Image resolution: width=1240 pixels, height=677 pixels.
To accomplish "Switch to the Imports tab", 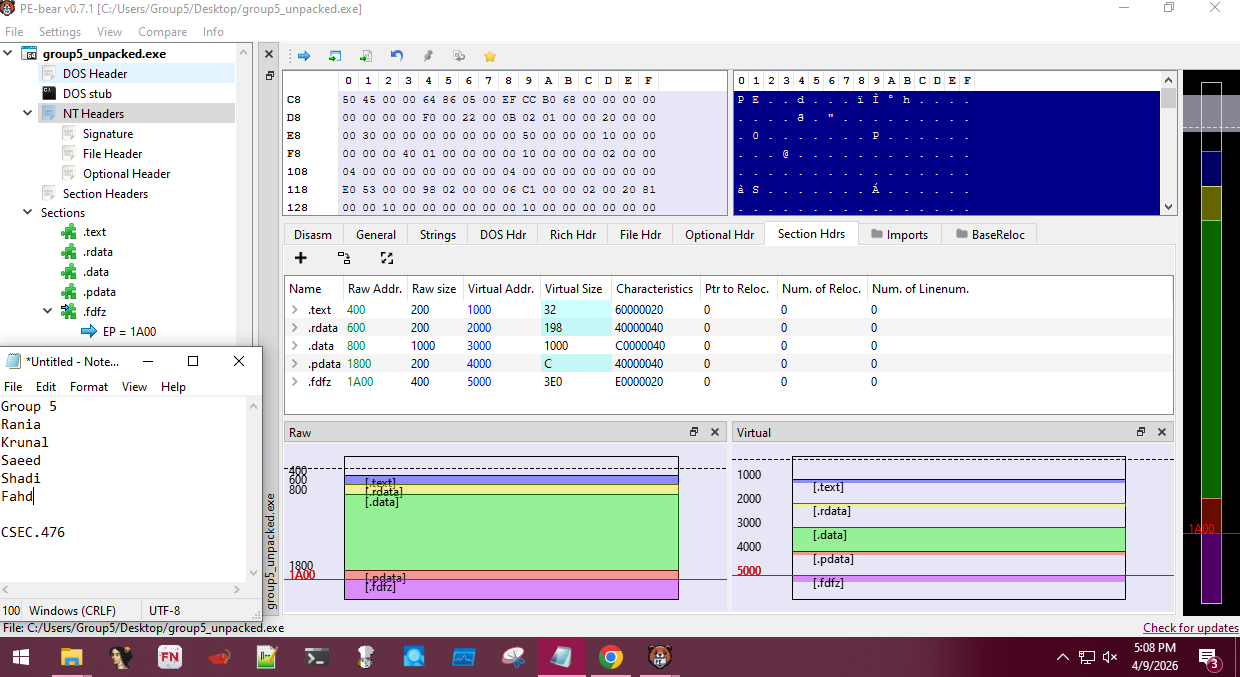I will click(x=900, y=234).
